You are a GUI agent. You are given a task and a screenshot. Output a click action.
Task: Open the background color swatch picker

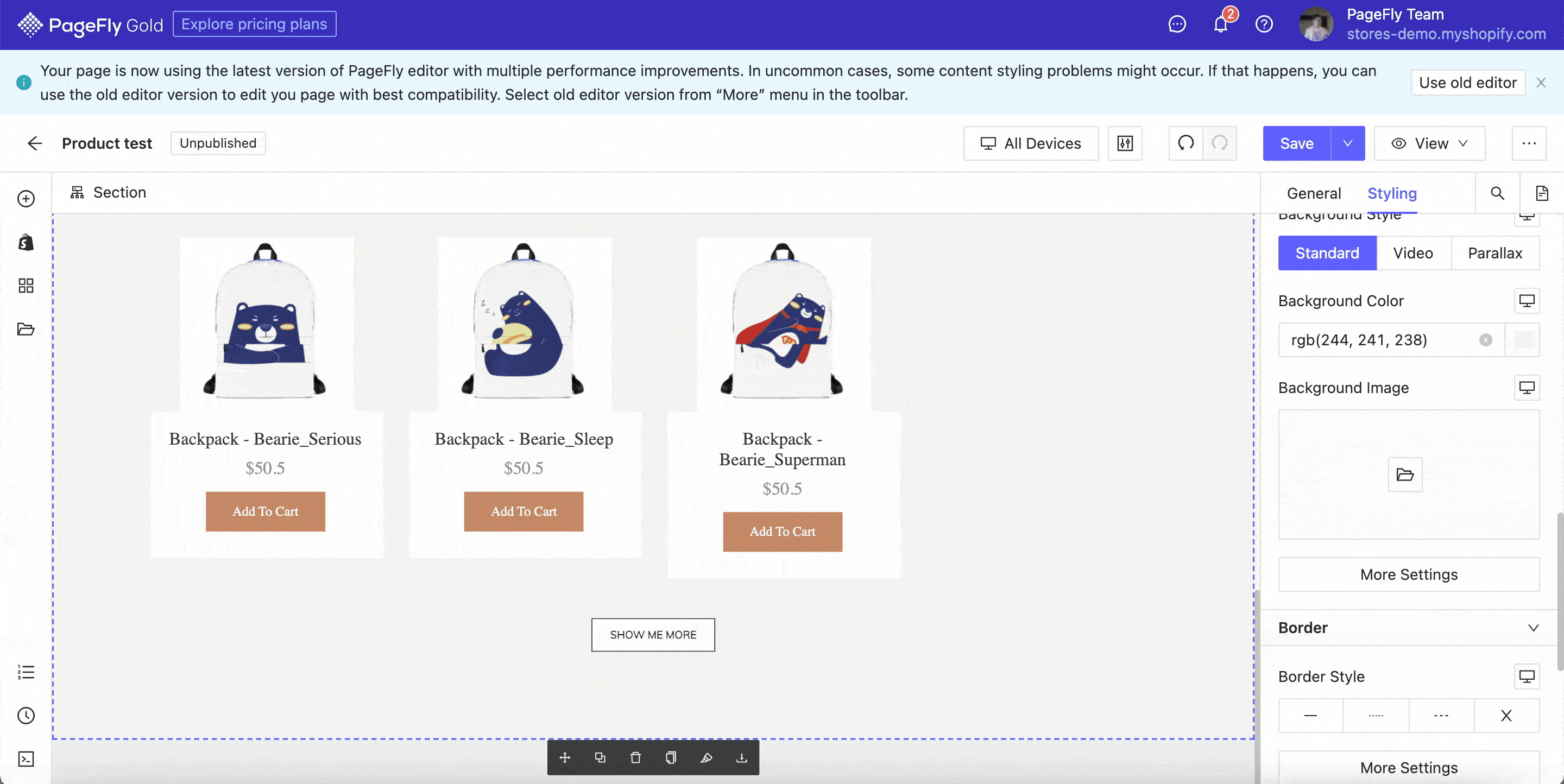[x=1523, y=340]
